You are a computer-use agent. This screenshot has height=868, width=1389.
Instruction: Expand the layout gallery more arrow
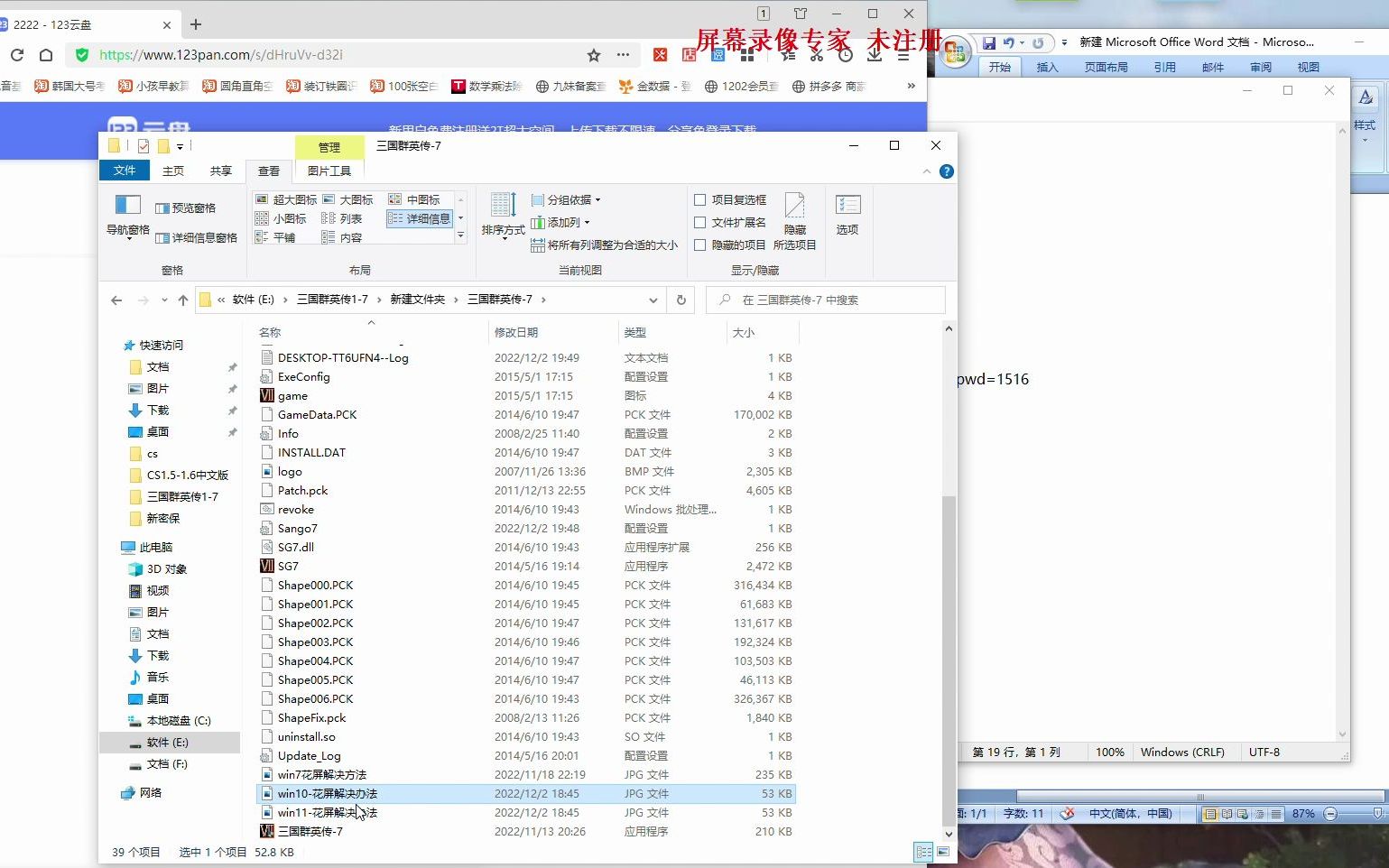tap(461, 235)
